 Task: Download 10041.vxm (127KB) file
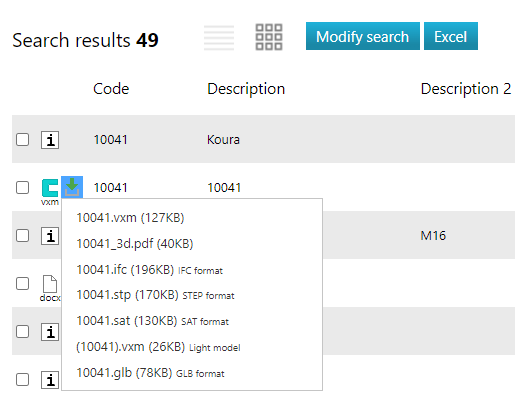(x=130, y=218)
